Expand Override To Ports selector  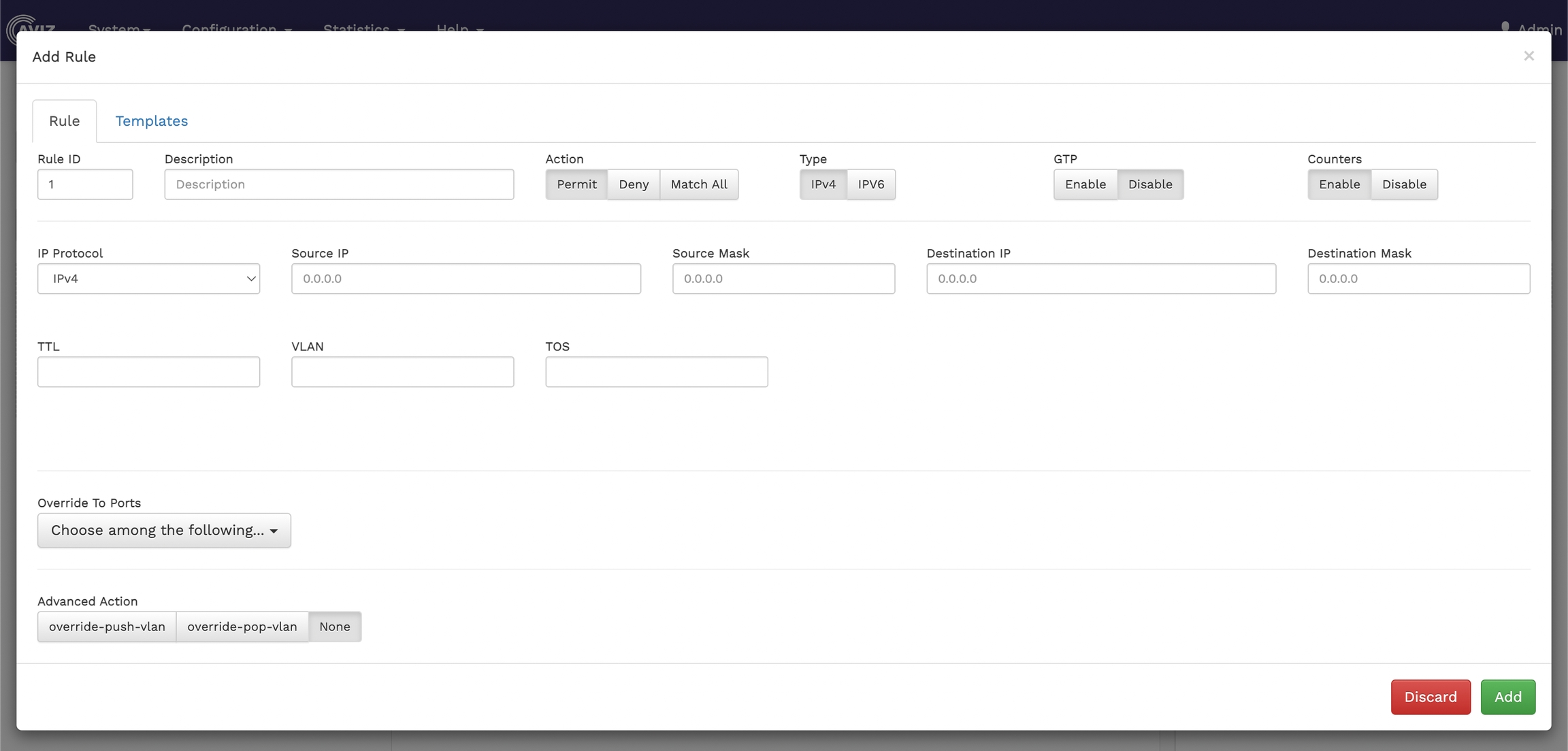[164, 531]
